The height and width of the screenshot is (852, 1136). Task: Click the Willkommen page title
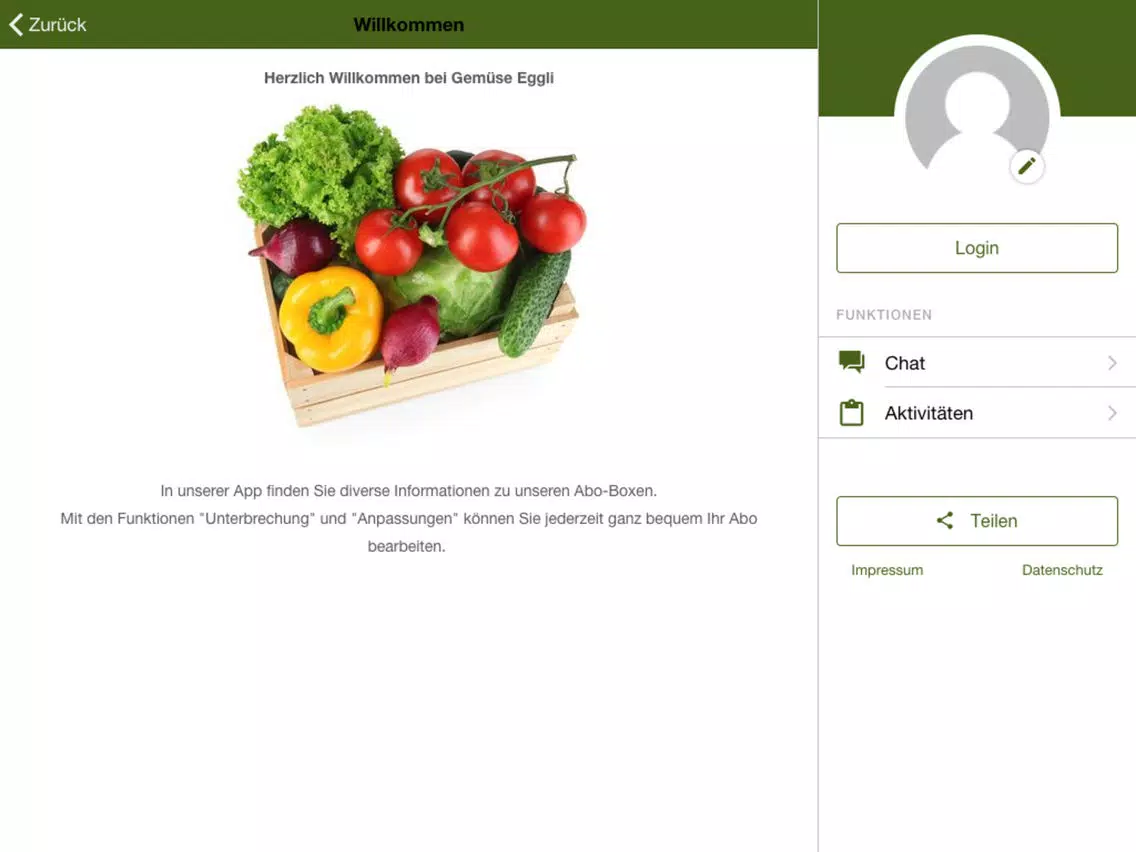pyautogui.click(x=409, y=25)
